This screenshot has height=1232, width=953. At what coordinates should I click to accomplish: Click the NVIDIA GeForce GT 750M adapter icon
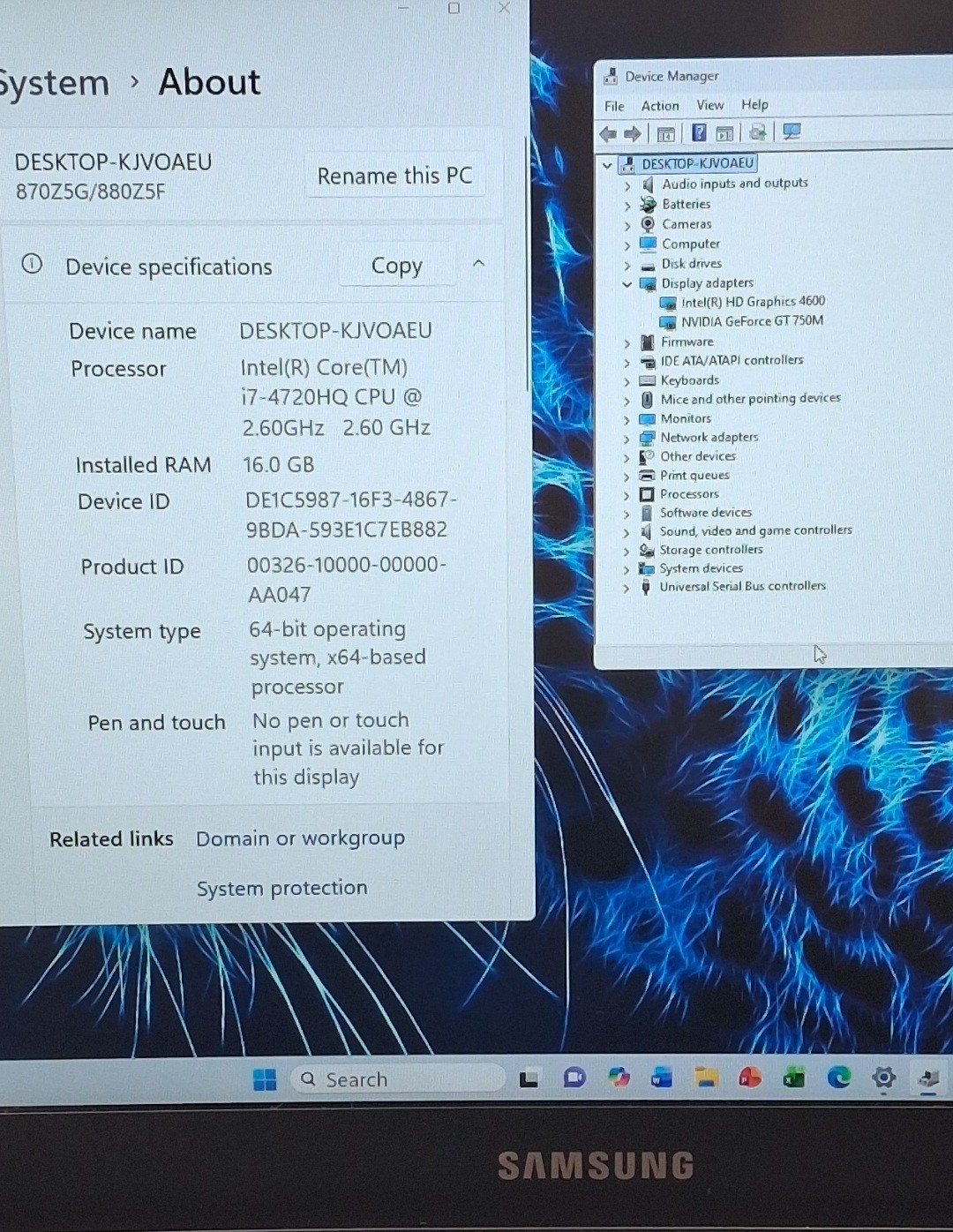pyautogui.click(x=668, y=322)
